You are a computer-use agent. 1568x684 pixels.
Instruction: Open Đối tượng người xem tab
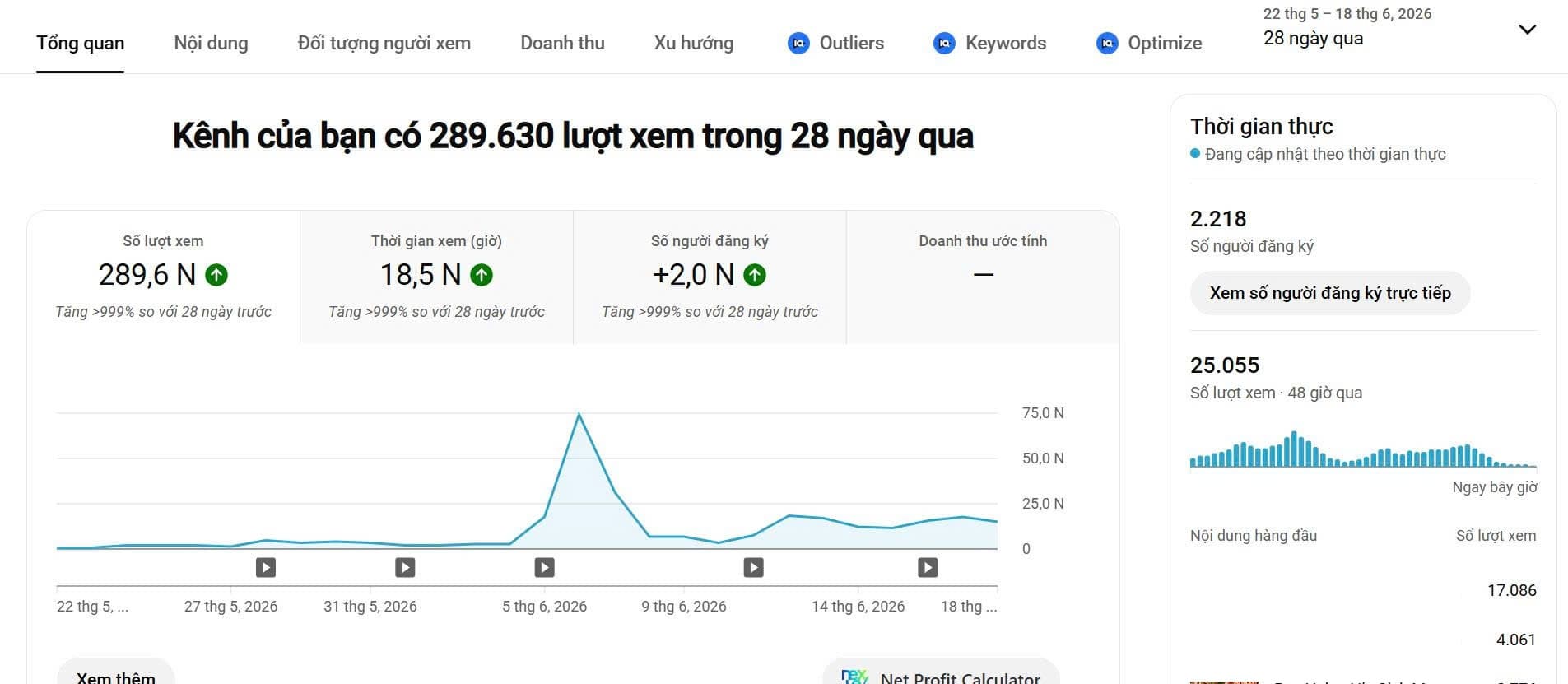[x=384, y=43]
